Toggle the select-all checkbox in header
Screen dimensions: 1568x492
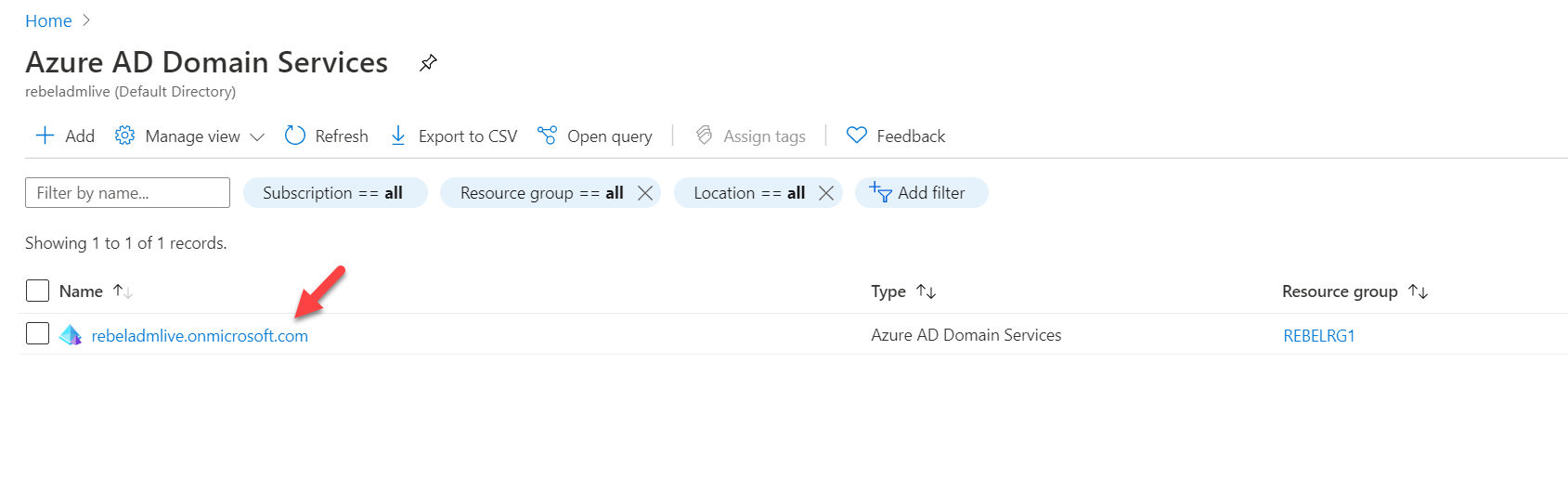click(x=37, y=291)
